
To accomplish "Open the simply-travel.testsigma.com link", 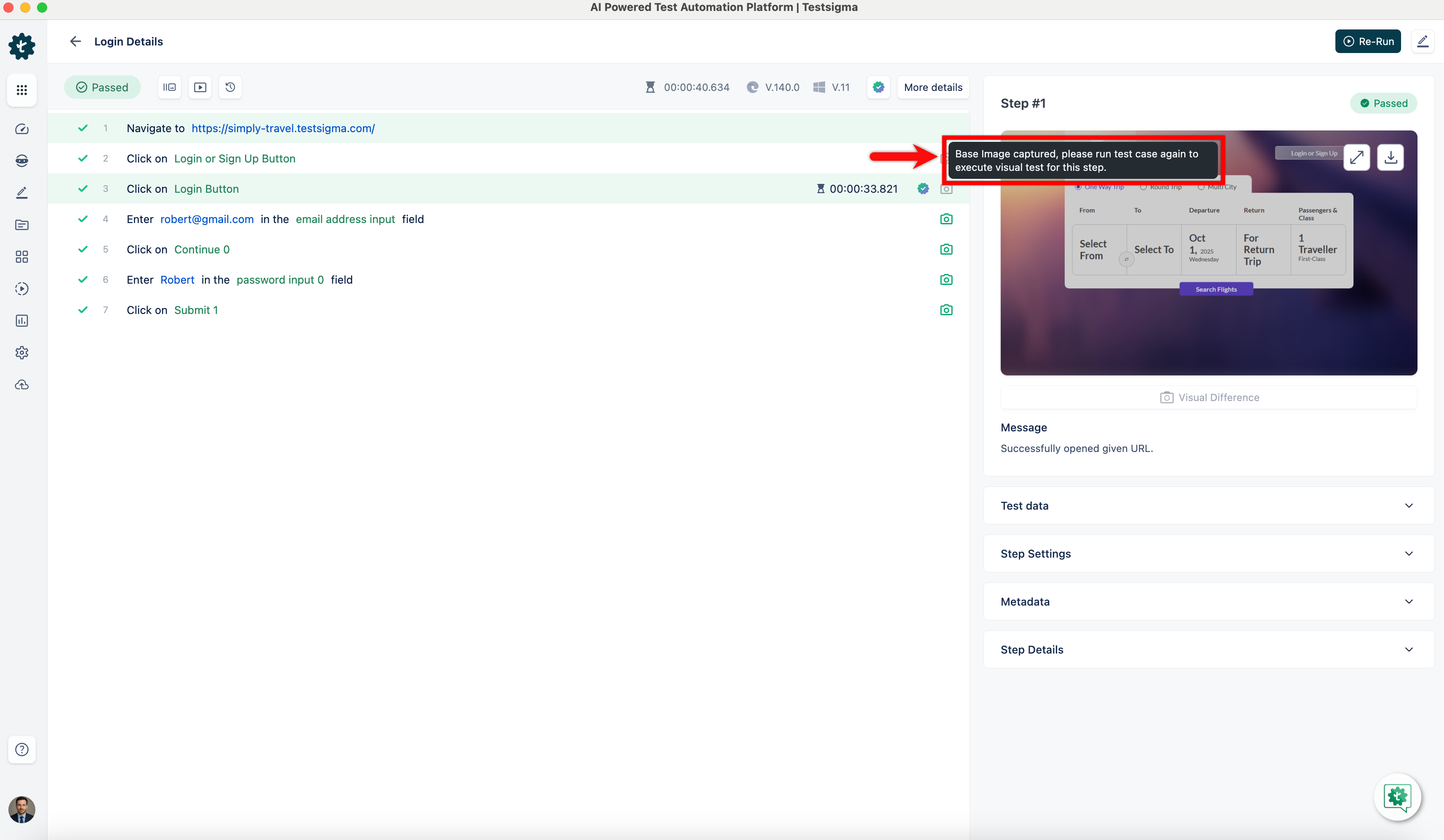I will coord(283,128).
